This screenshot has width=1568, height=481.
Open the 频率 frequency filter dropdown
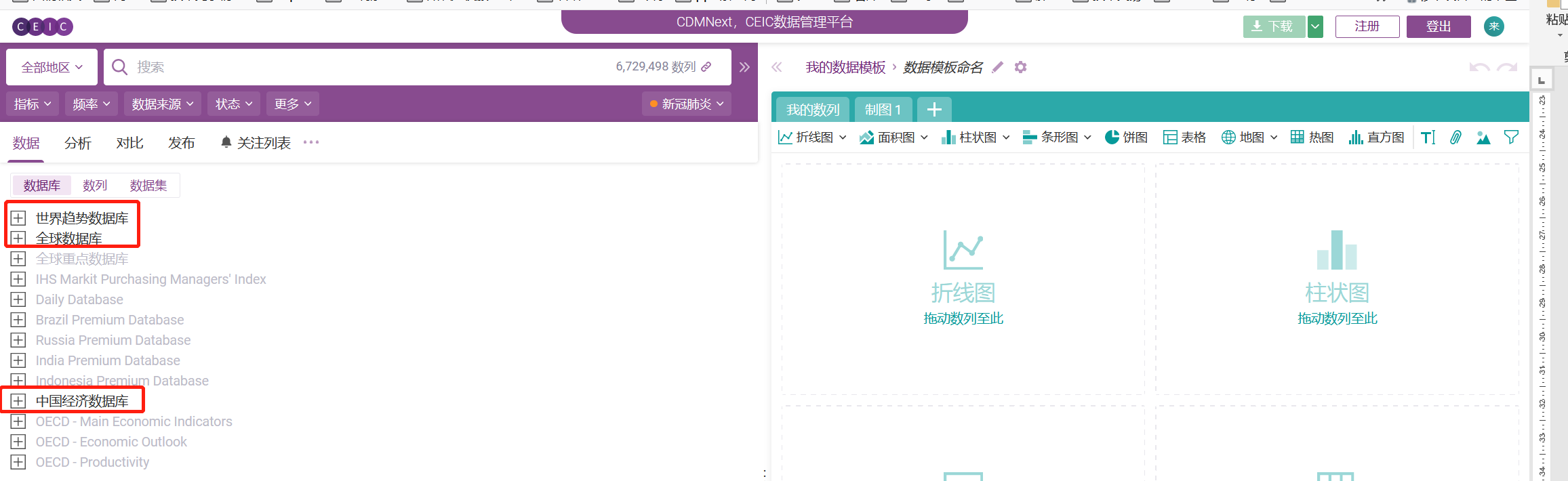click(91, 104)
